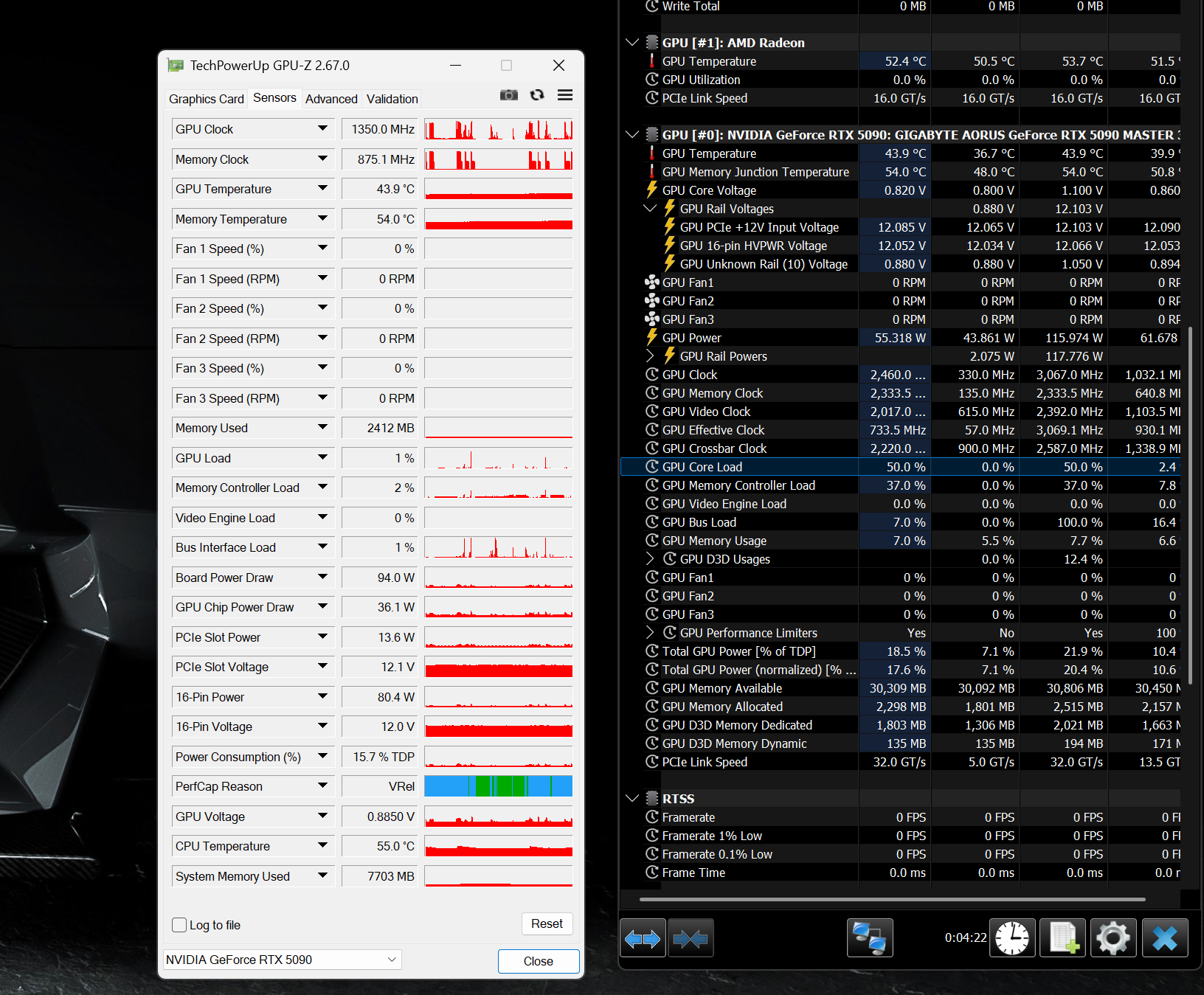Collapse the GPU Rail Voltages subtree
This screenshot has height=995, width=1204.
pyautogui.click(x=650, y=209)
